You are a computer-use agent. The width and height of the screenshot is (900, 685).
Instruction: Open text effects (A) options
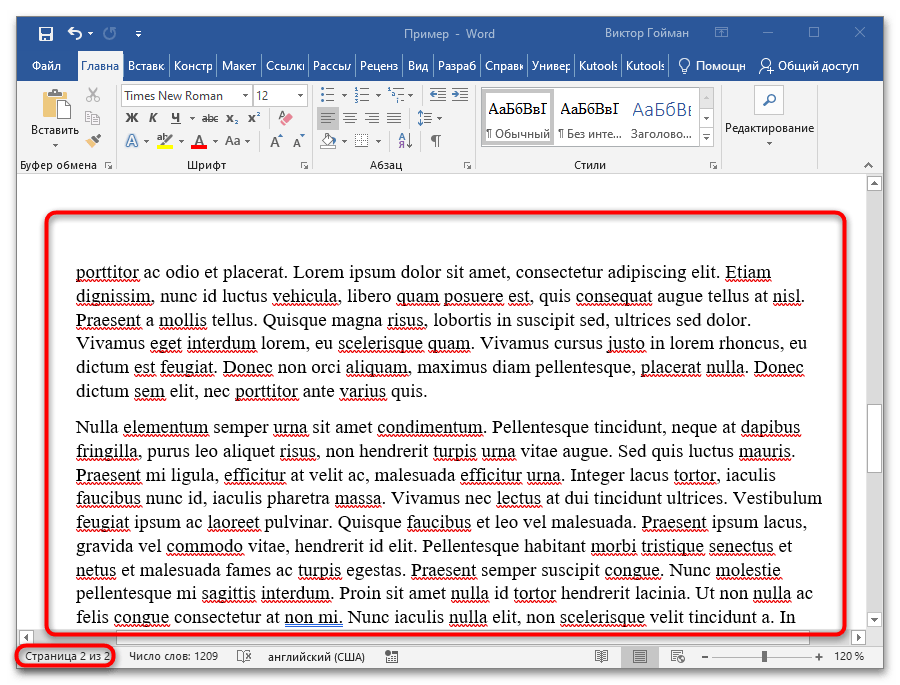(x=131, y=141)
